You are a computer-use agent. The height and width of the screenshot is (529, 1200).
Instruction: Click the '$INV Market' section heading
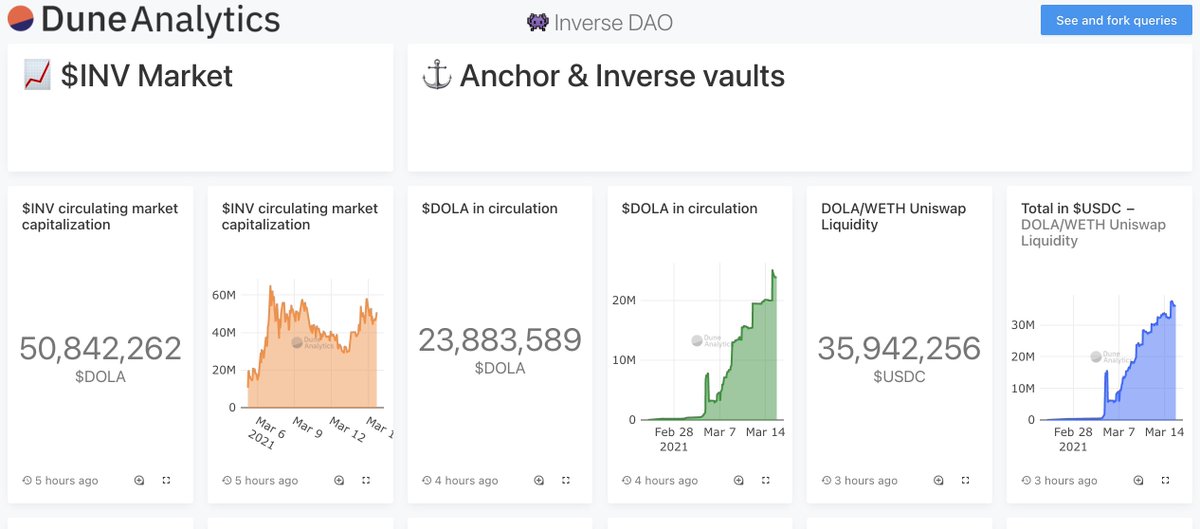(x=128, y=76)
